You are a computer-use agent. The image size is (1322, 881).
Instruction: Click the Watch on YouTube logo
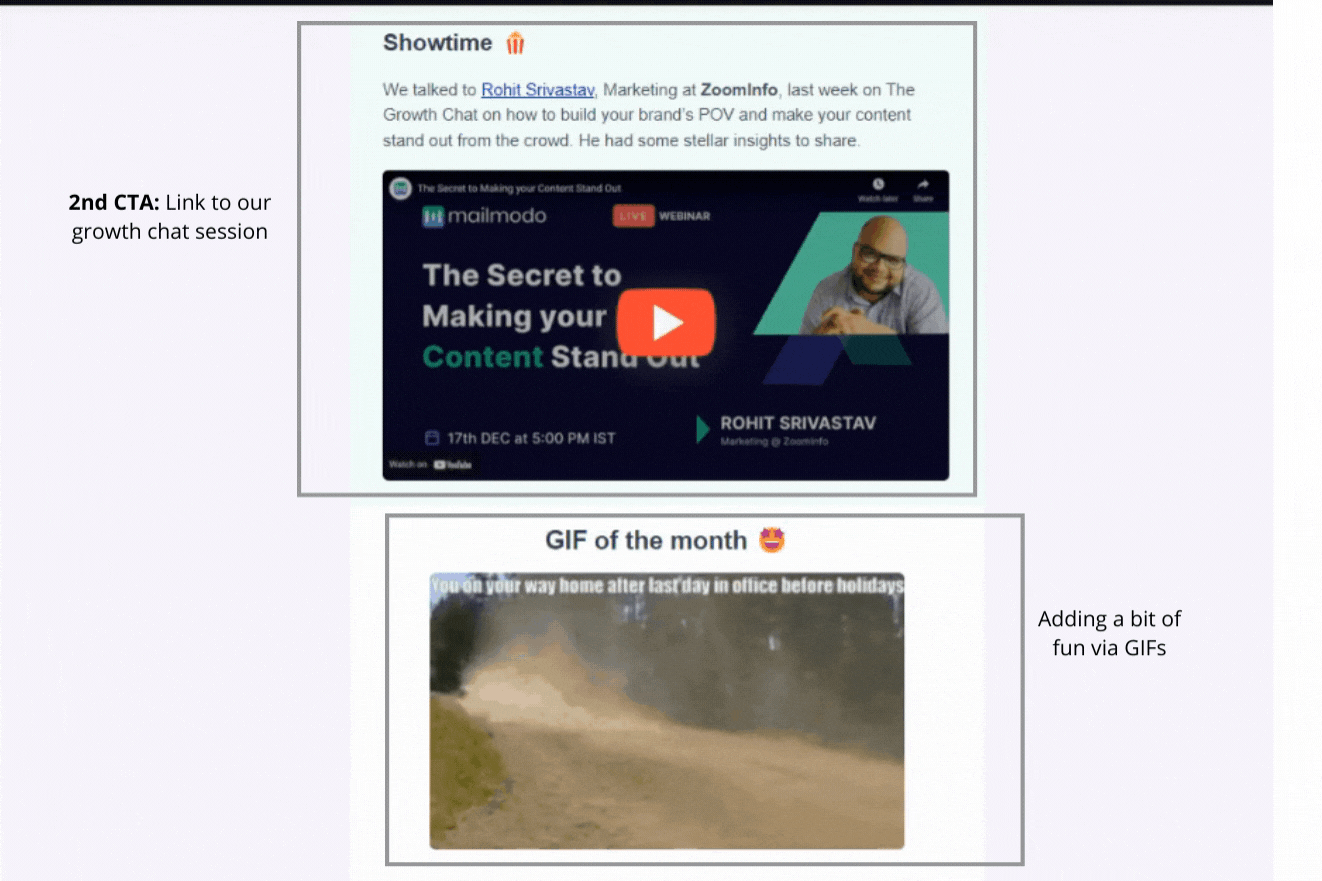pos(452,465)
